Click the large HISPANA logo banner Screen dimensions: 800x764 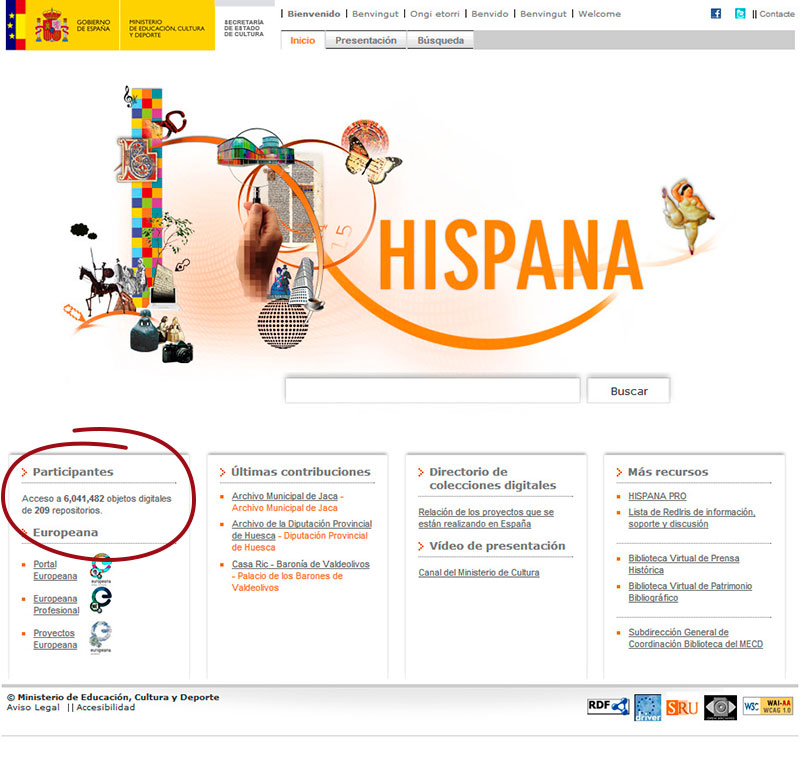point(512,255)
